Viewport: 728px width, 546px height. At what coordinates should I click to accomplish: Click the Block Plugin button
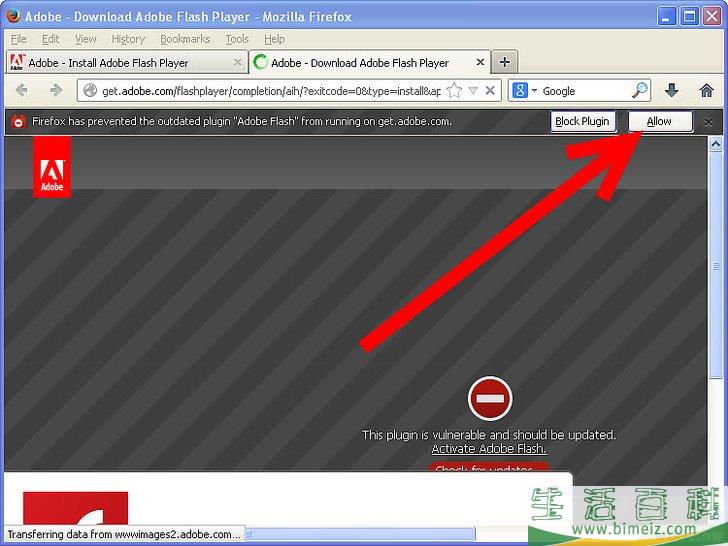click(582, 122)
